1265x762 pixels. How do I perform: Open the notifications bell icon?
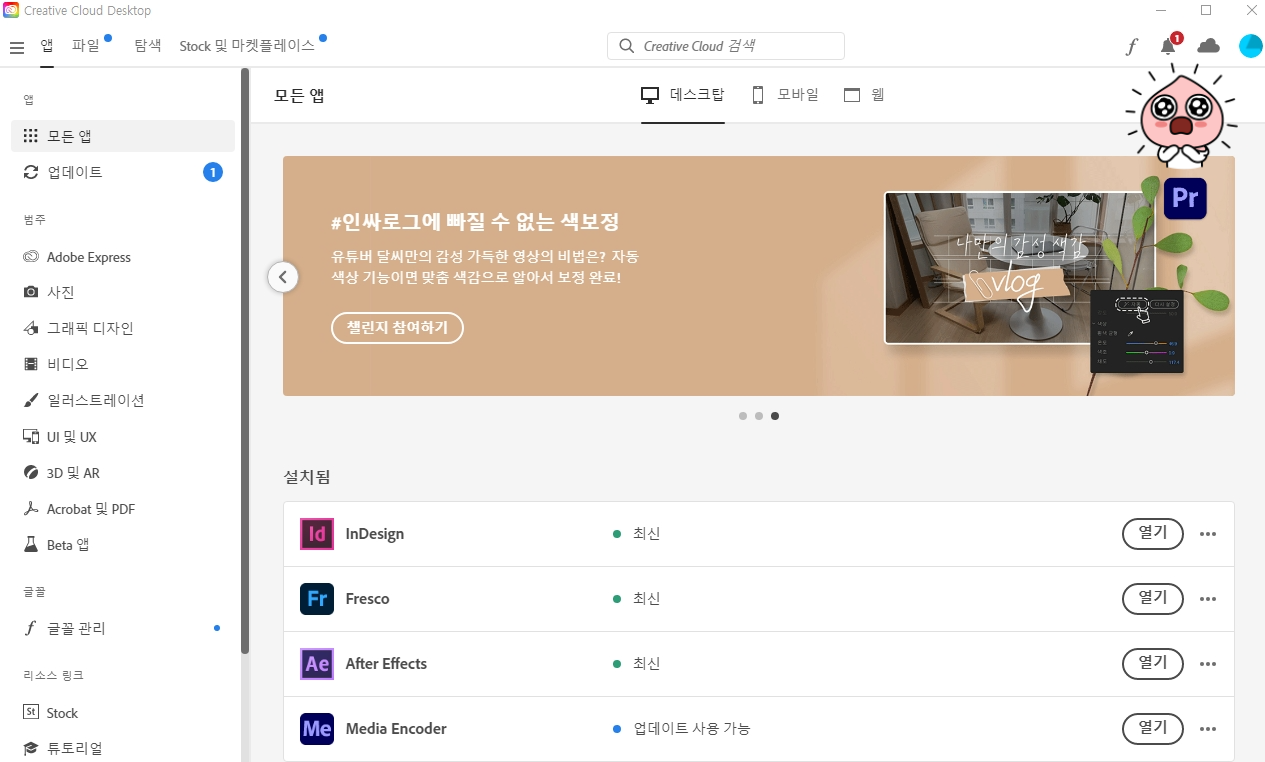1168,46
